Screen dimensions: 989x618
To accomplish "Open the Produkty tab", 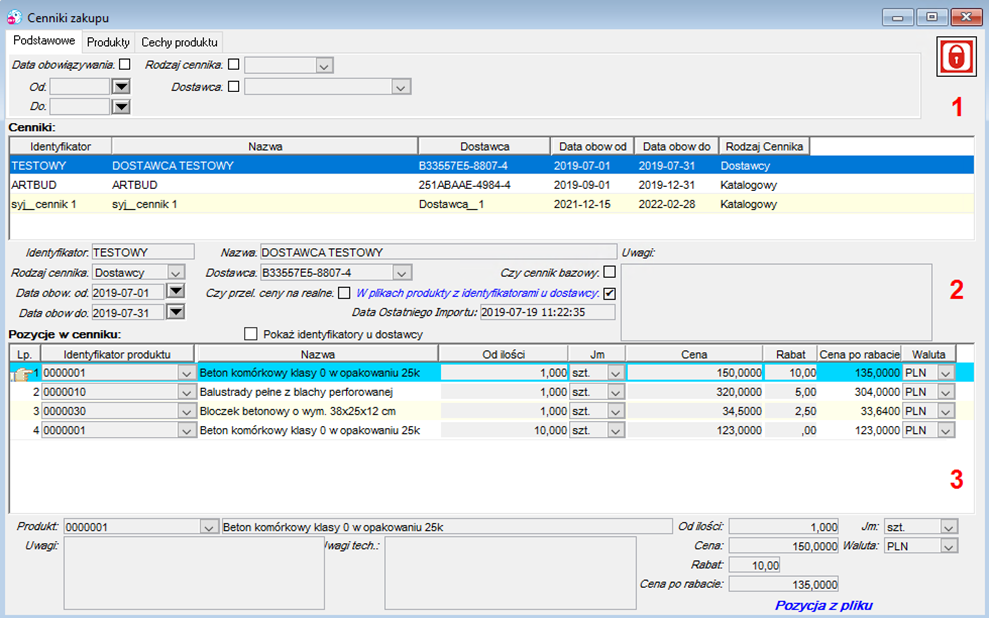I will [x=108, y=42].
